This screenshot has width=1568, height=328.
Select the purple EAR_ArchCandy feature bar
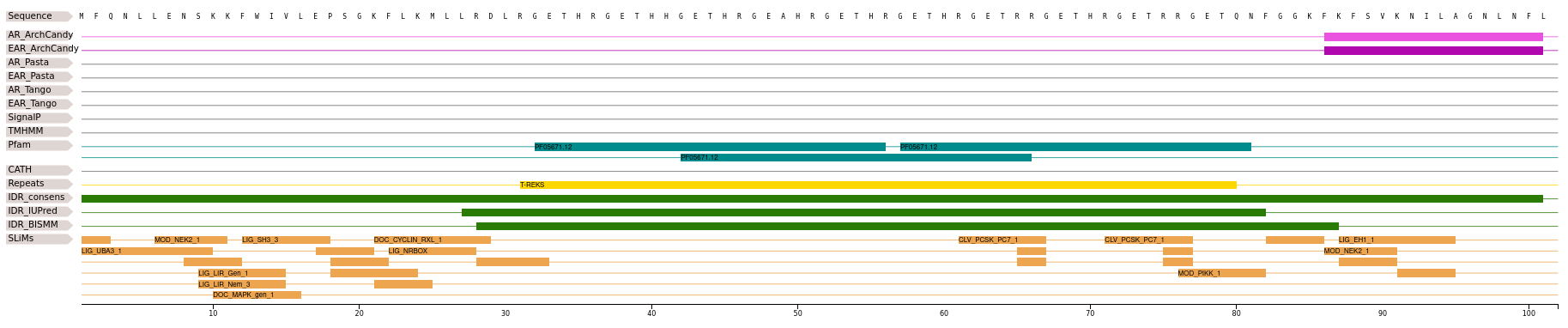(x=1433, y=51)
